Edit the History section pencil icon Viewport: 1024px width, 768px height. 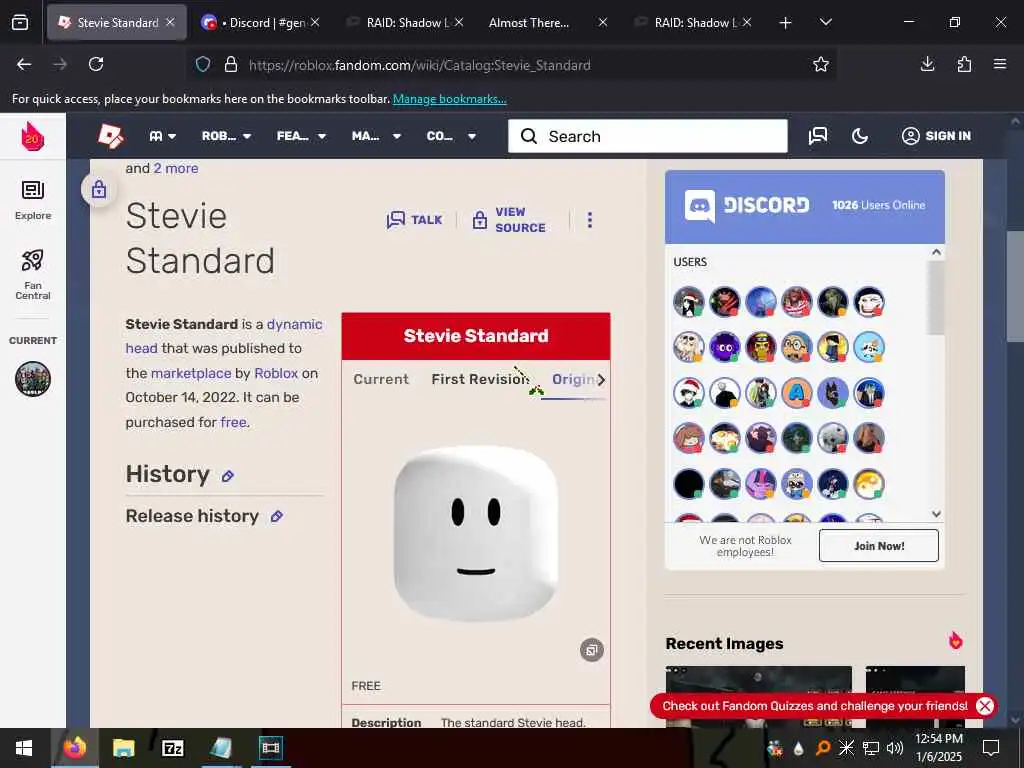[227, 476]
